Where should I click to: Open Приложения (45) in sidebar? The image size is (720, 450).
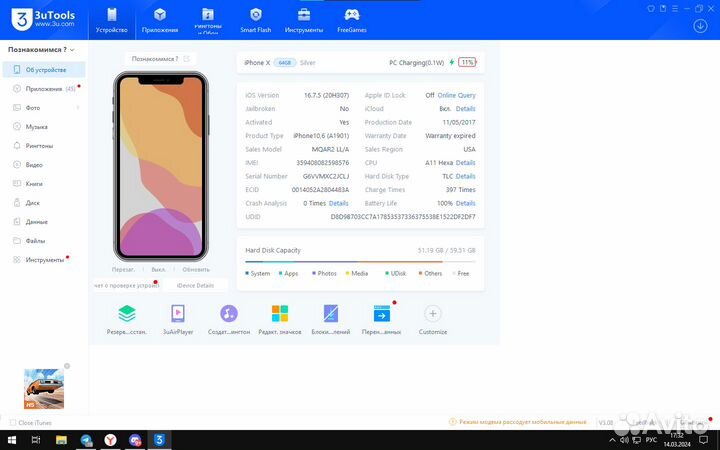44,89
